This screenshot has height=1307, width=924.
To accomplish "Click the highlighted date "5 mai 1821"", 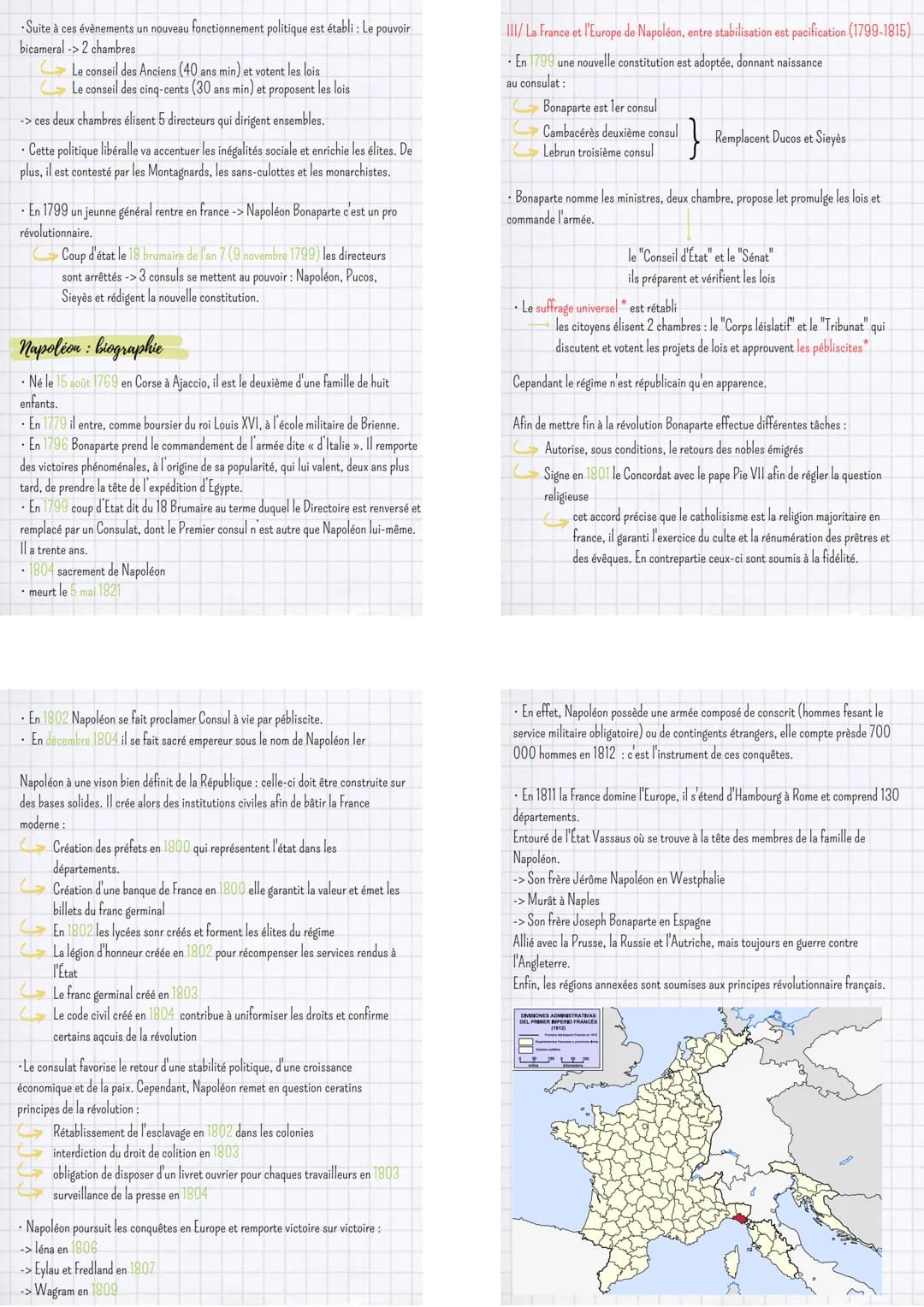I will 96,591.
